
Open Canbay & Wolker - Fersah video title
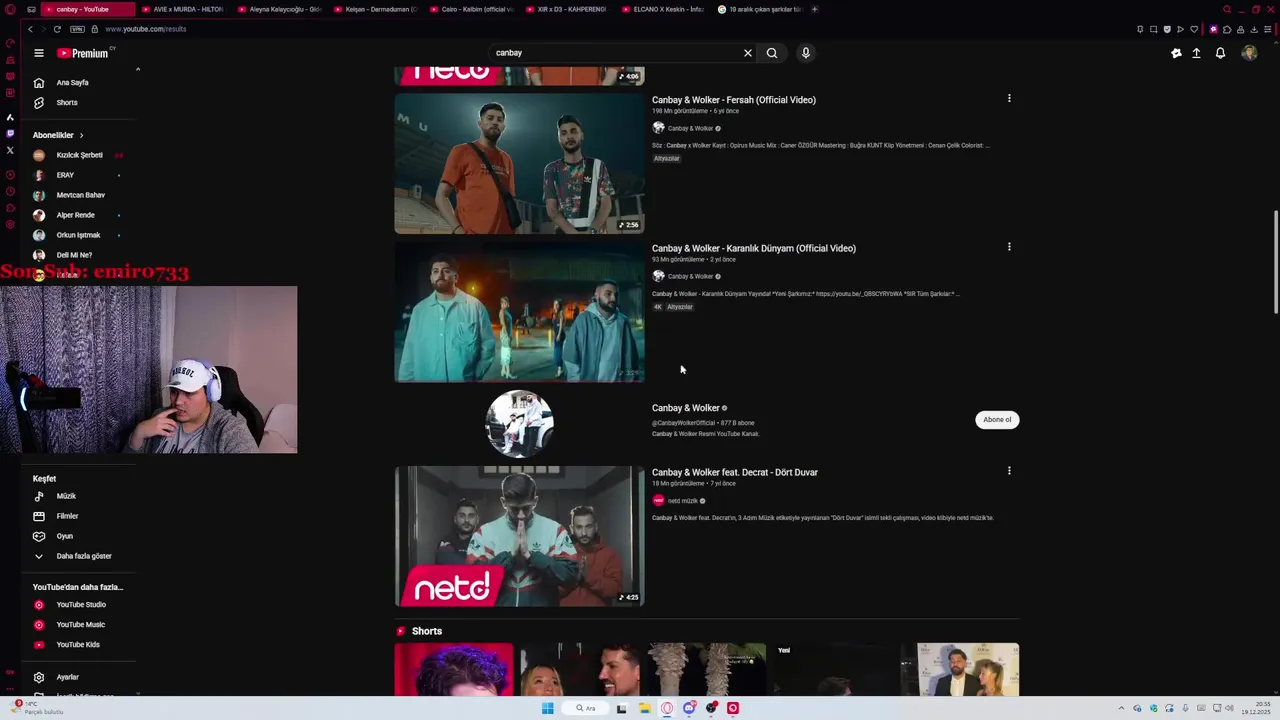(x=734, y=100)
